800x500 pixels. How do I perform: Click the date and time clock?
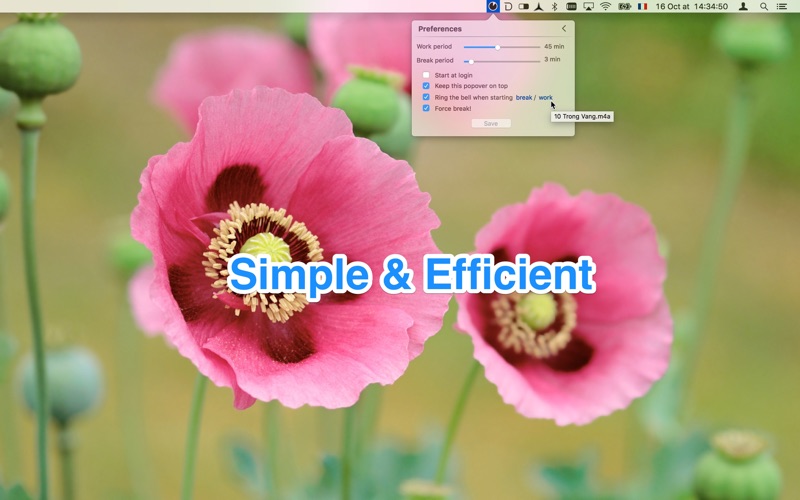(691, 7)
